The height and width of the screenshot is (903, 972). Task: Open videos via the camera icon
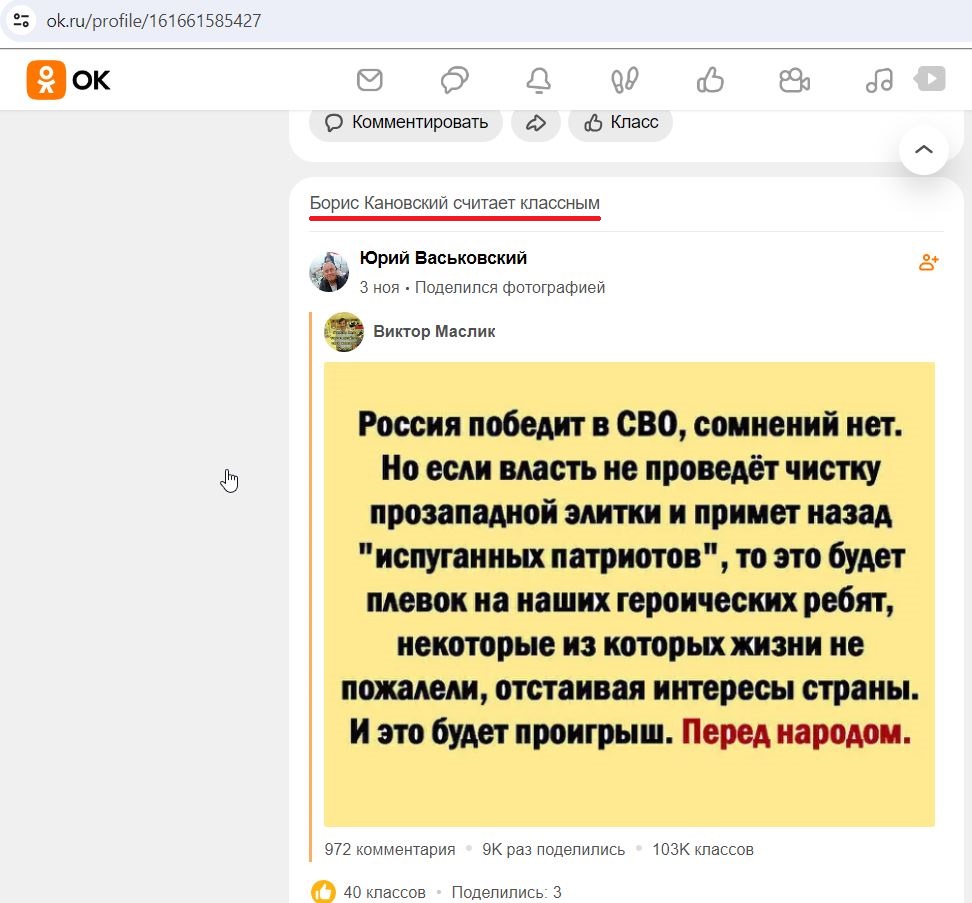click(794, 80)
